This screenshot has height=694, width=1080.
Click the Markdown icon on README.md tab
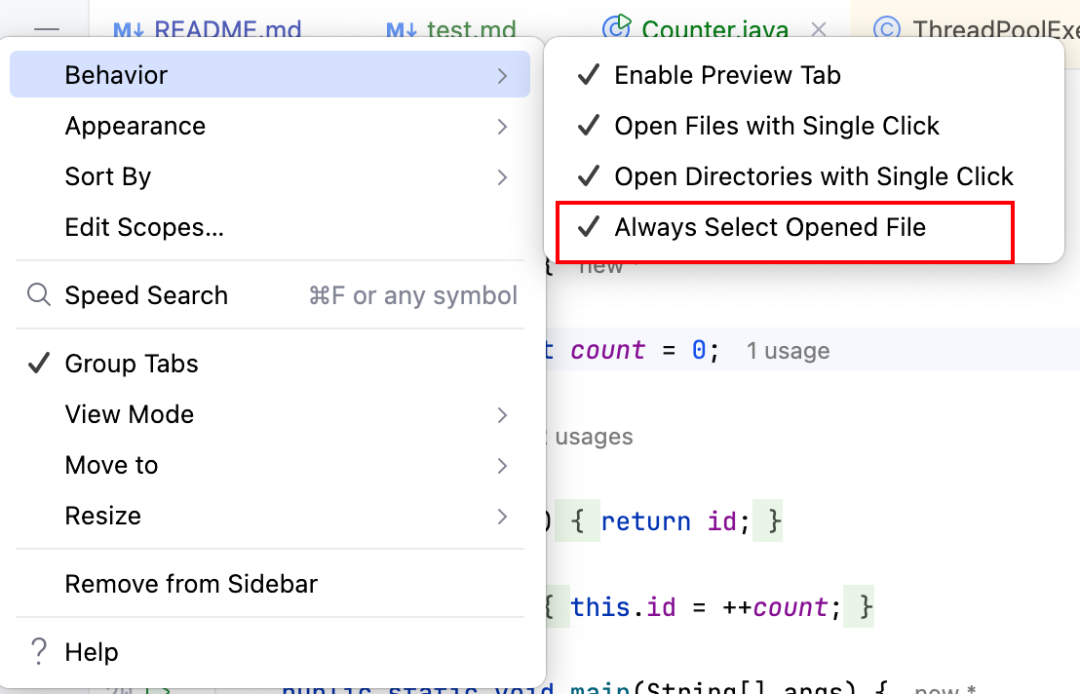tap(129, 30)
